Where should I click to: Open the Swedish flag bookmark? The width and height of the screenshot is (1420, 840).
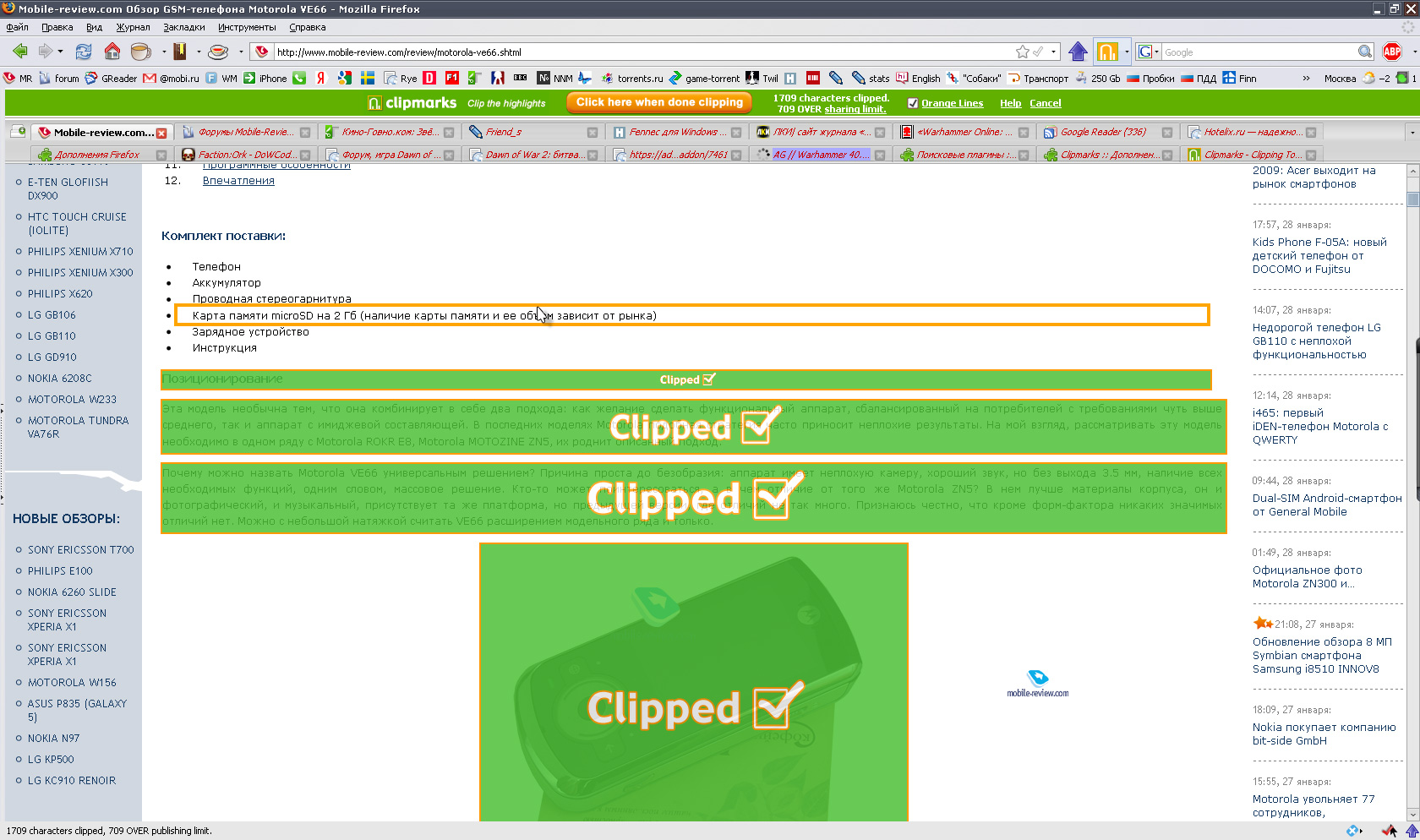[368, 78]
